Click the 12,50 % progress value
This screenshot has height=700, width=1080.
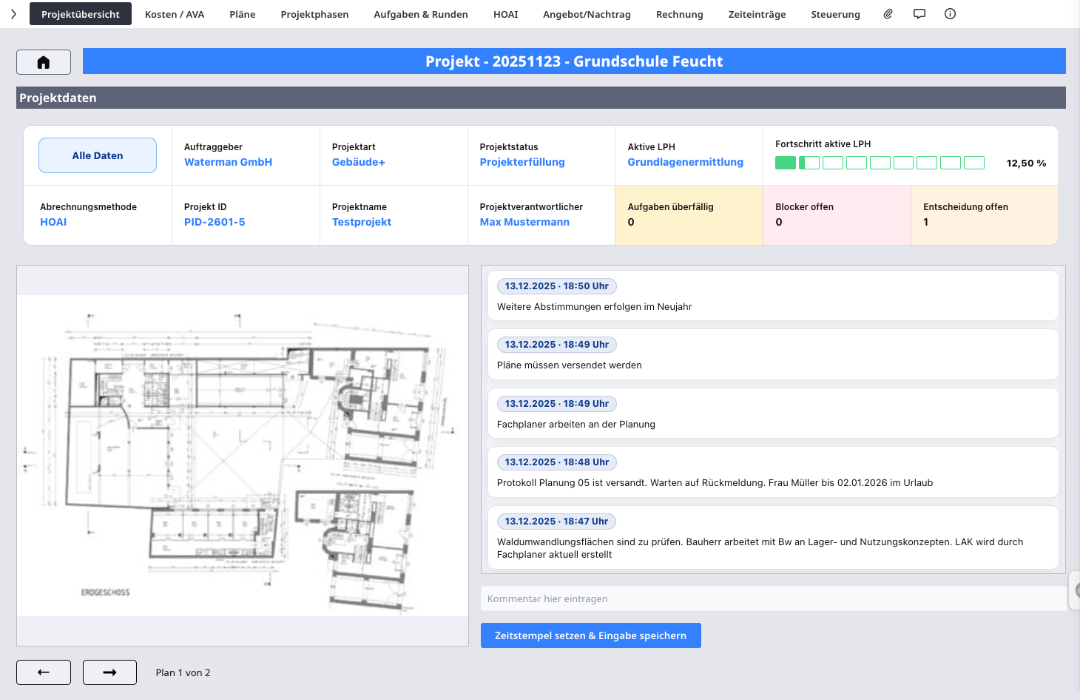coord(1026,163)
